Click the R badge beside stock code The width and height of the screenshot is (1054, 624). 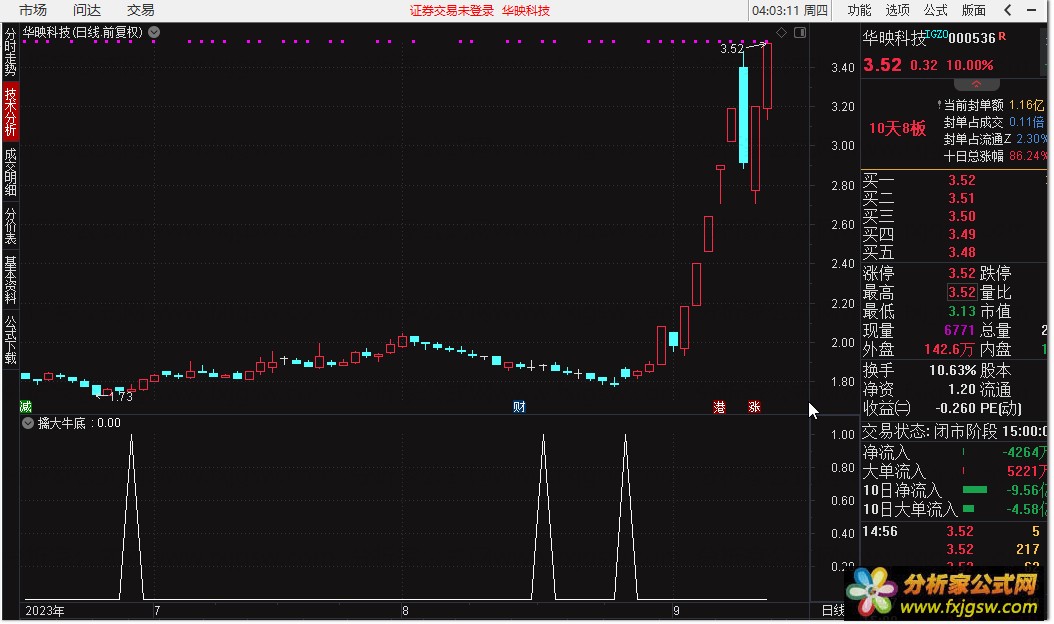coord(1002,36)
